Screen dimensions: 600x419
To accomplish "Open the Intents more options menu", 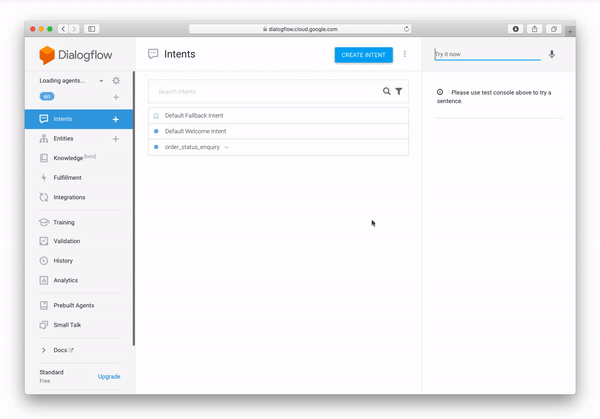I will 404,54.
